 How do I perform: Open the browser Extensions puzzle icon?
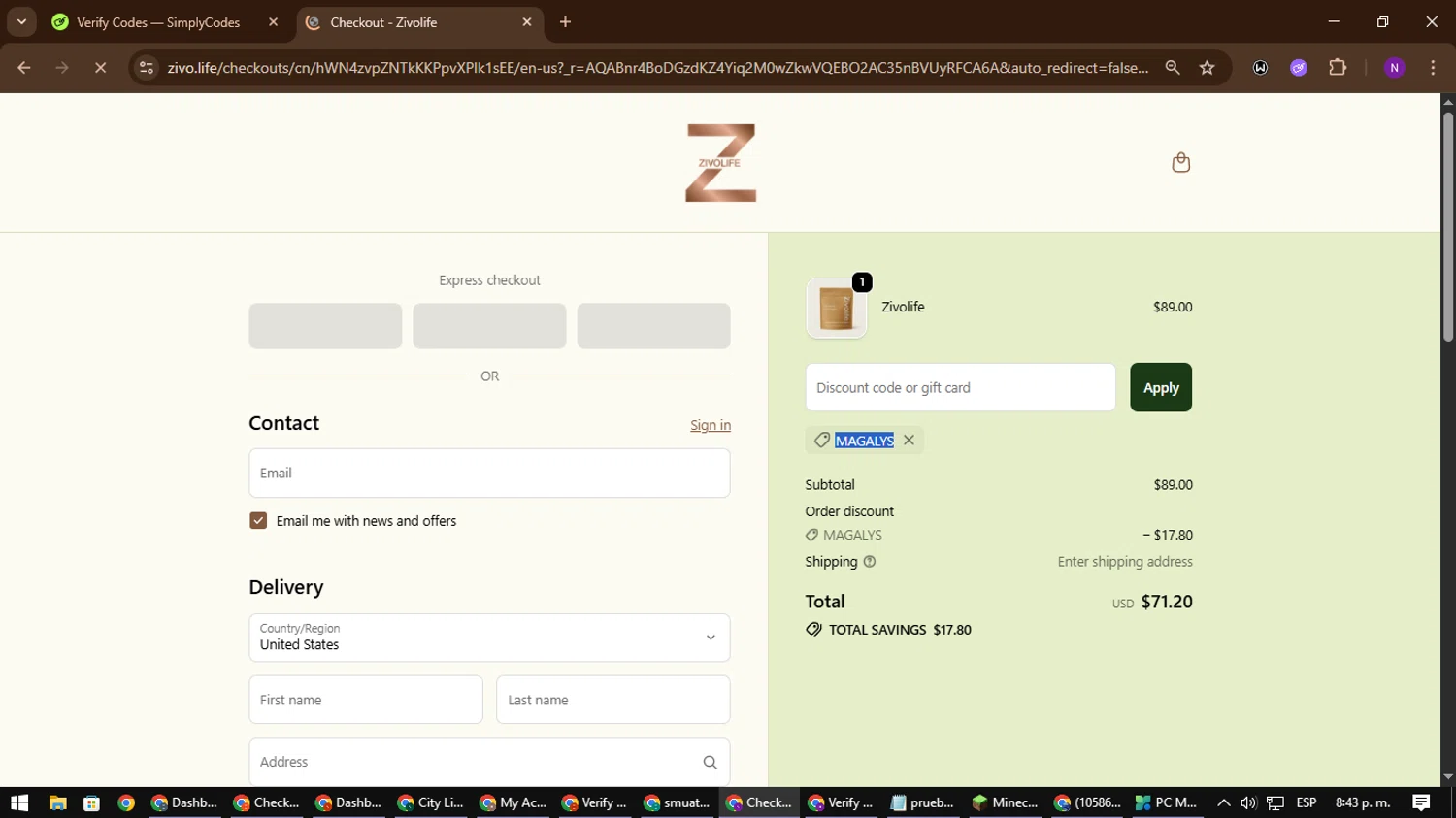coord(1338,68)
